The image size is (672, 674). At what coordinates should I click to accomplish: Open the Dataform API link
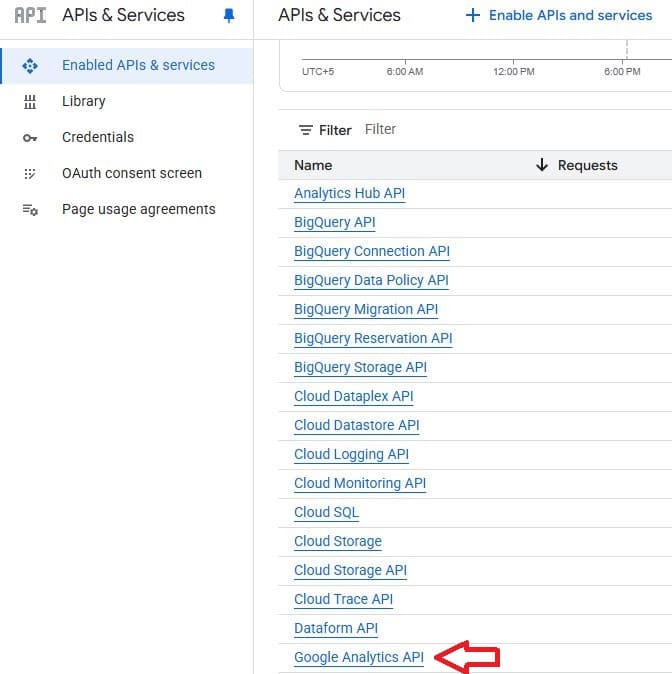336,628
